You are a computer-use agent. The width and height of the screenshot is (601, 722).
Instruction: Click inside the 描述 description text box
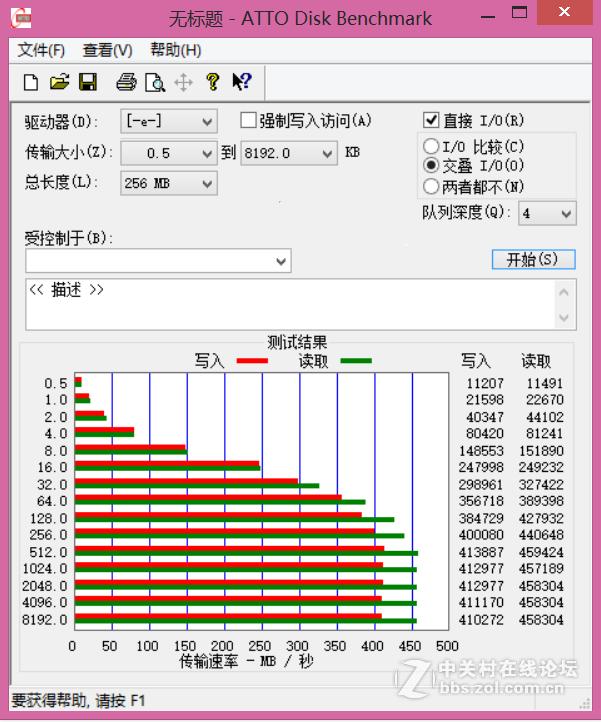tap(290, 304)
